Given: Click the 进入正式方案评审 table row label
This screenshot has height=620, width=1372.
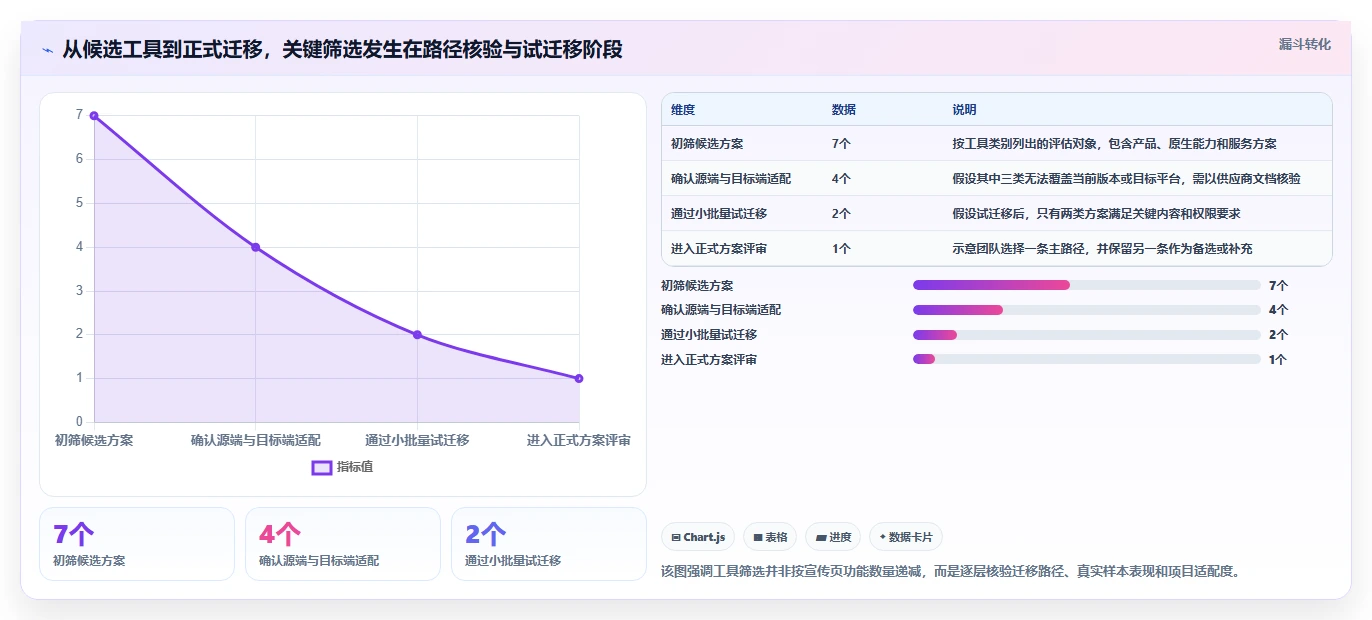Looking at the screenshot, I should (719, 249).
